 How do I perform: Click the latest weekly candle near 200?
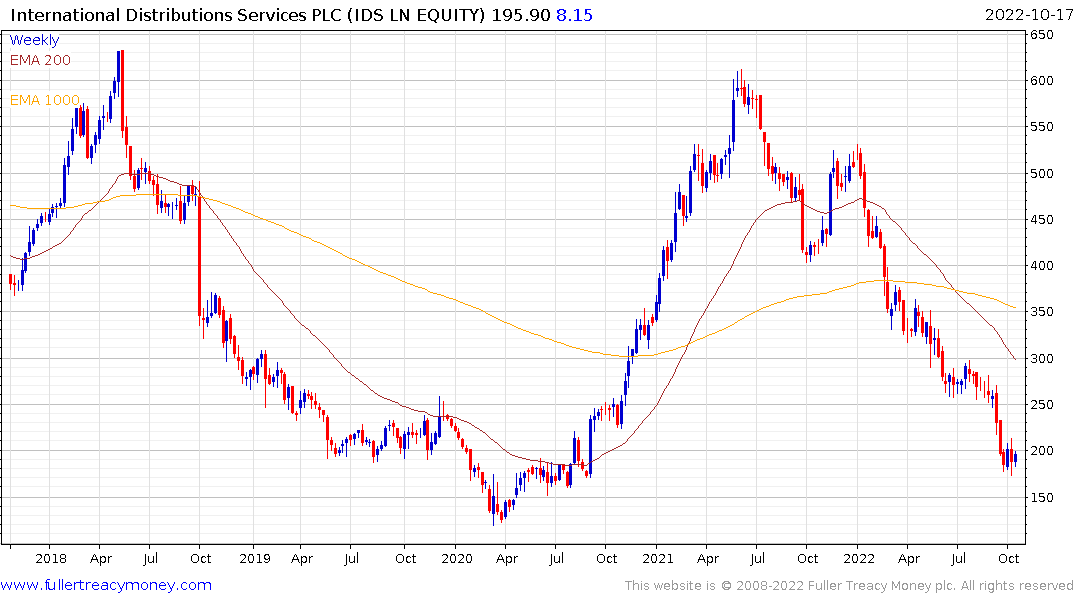point(1015,458)
